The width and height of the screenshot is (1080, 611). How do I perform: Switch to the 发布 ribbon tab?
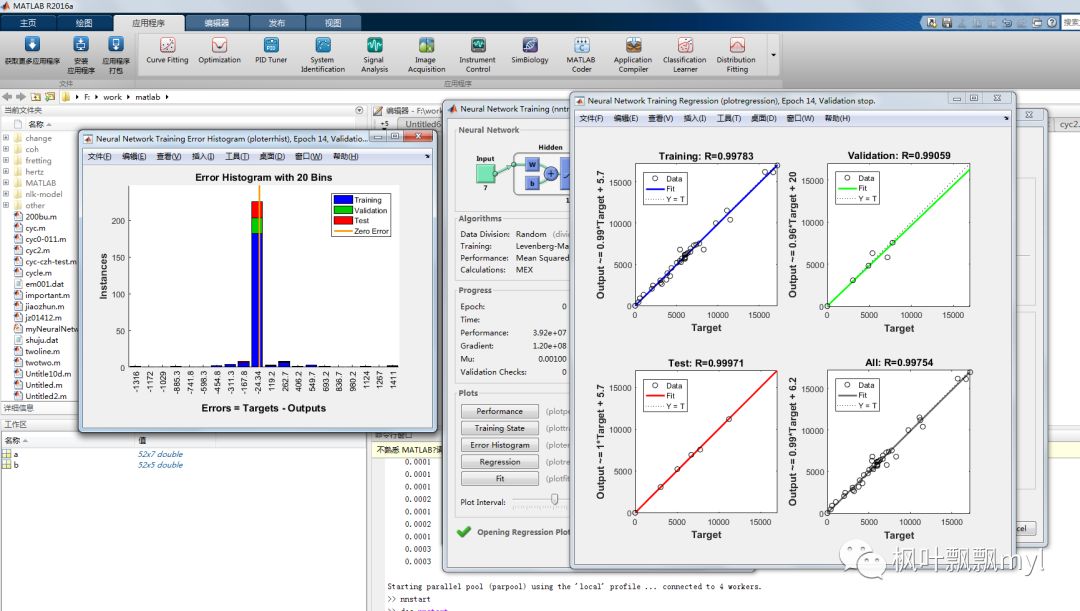point(277,23)
